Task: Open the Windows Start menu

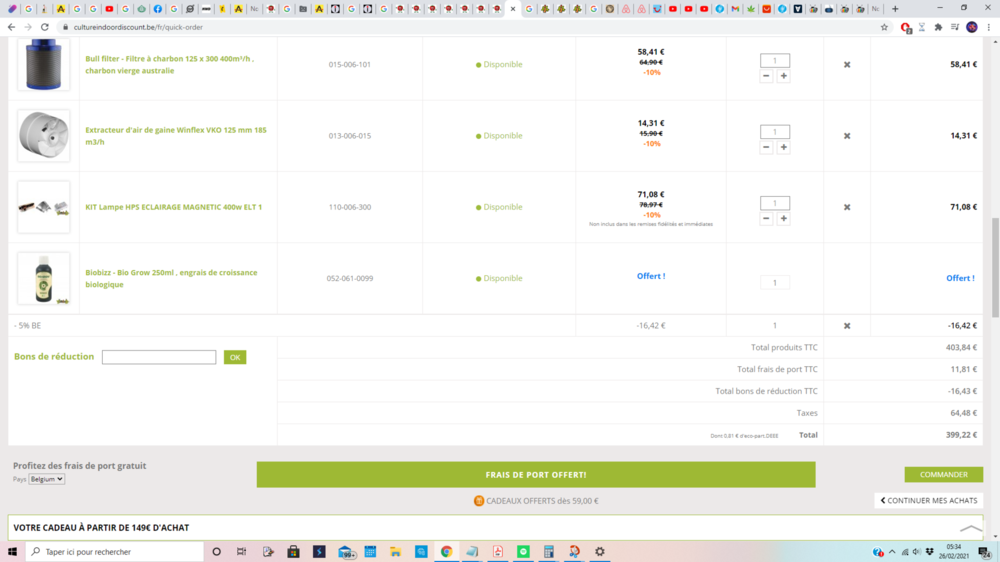Action: tap(12, 552)
